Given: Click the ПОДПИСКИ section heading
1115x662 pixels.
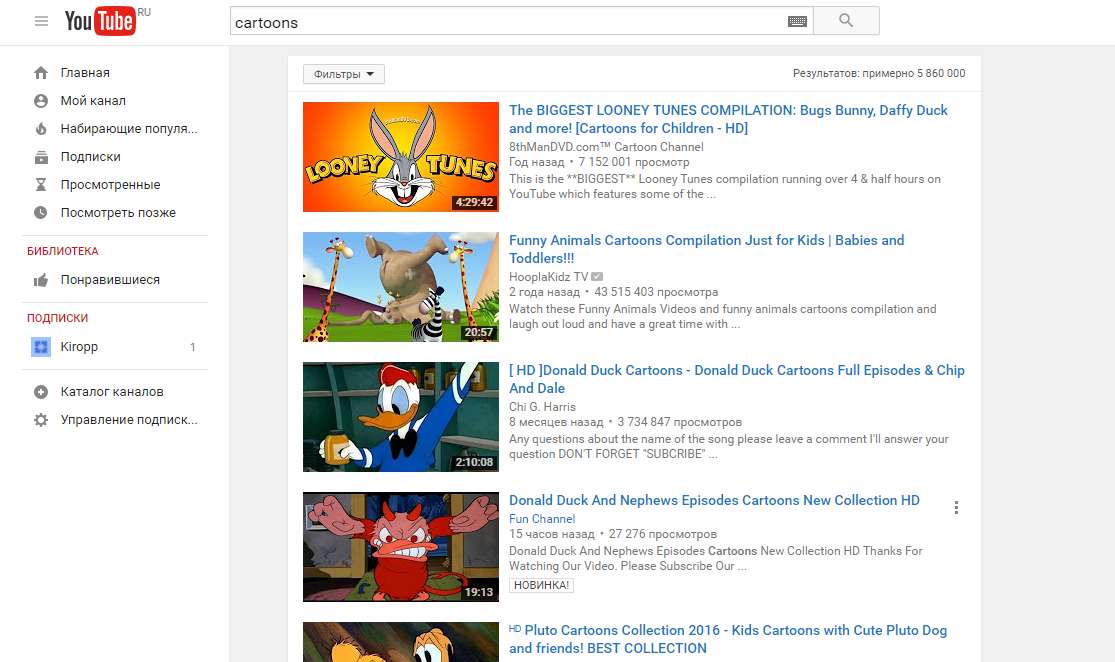Looking at the screenshot, I should [58, 318].
